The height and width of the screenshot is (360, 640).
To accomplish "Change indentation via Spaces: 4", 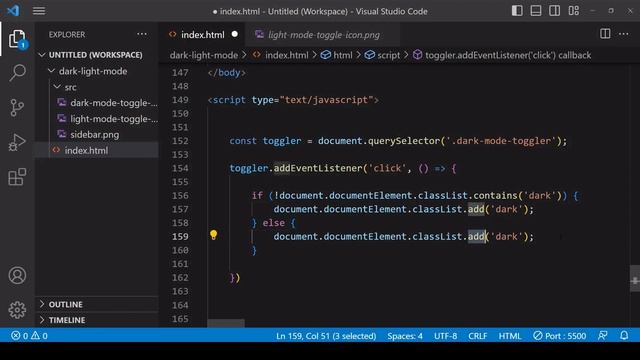I will pyautogui.click(x=405, y=336).
